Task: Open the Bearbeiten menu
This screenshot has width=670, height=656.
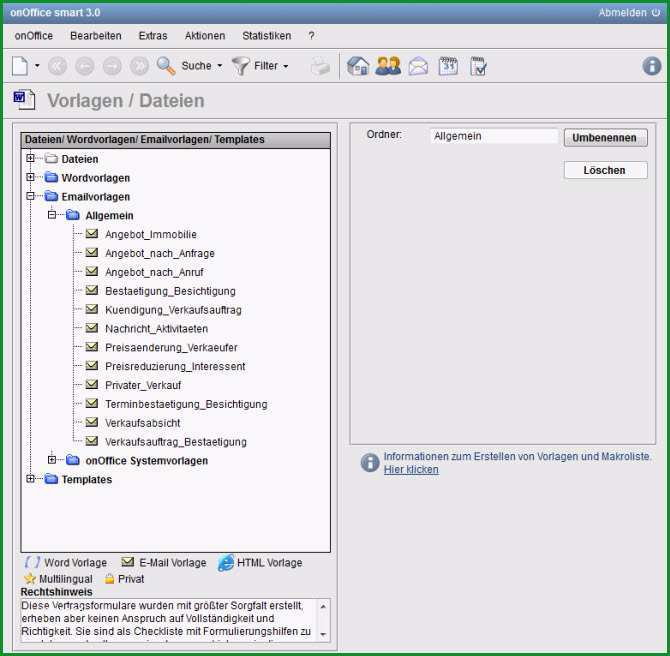Action: point(96,36)
